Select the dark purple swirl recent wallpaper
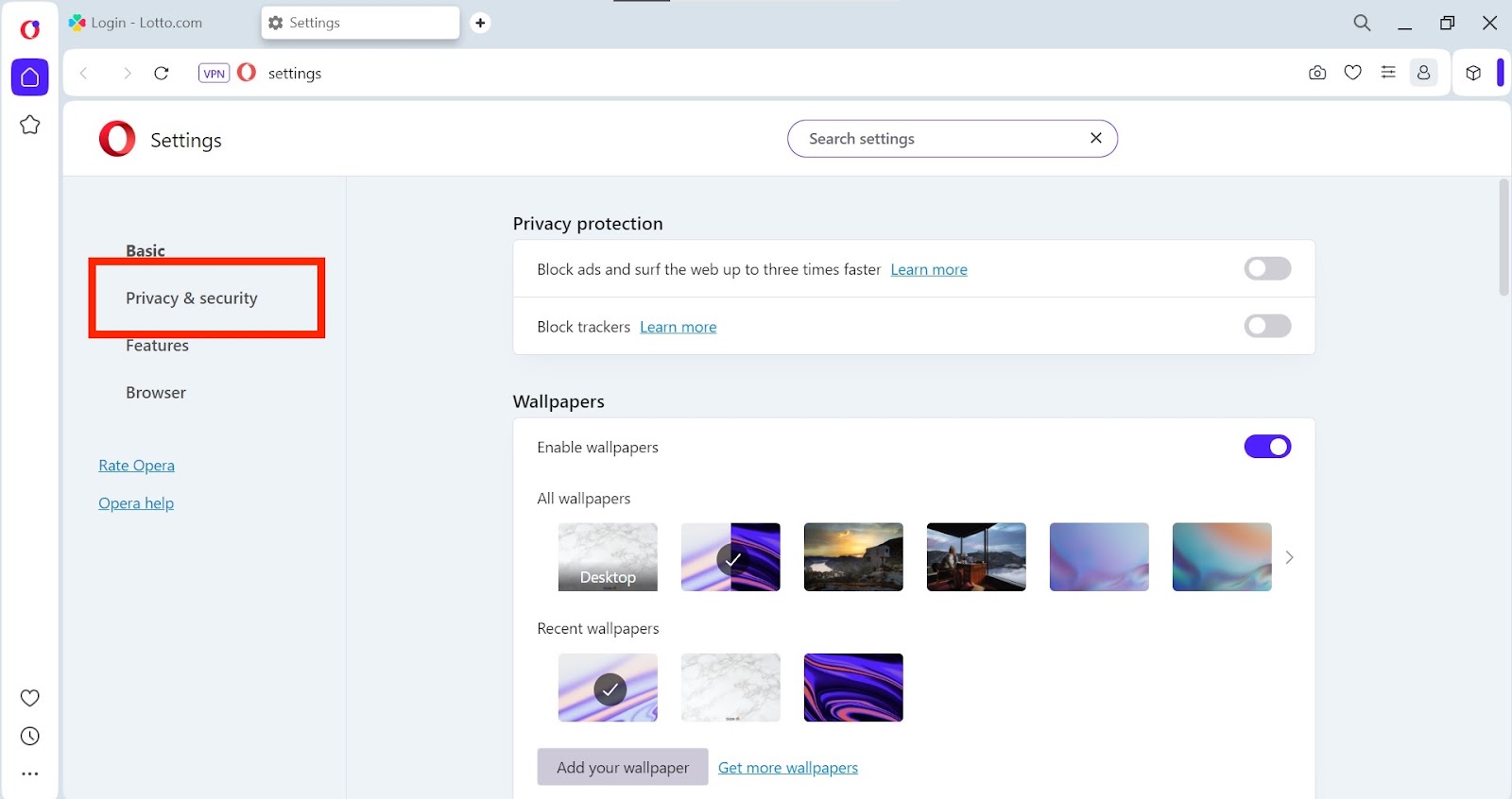1512x799 pixels. (x=853, y=688)
